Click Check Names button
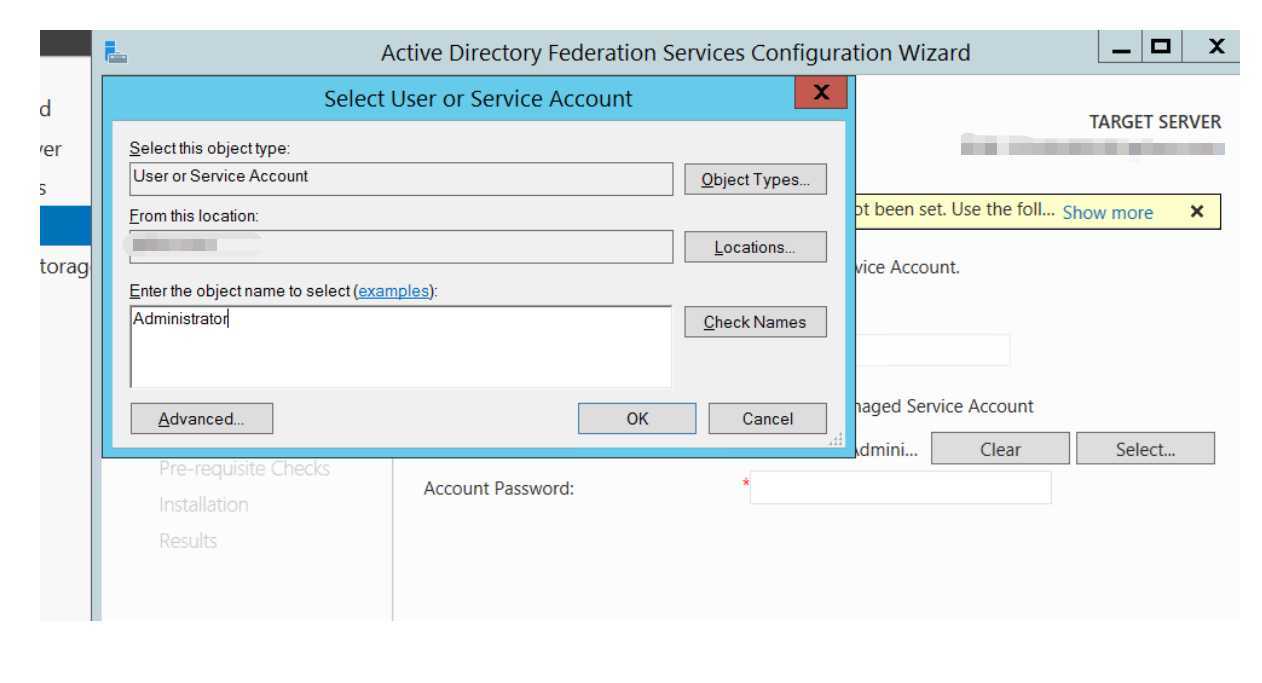Image resolution: width=1262 pixels, height=683 pixels. 755,322
